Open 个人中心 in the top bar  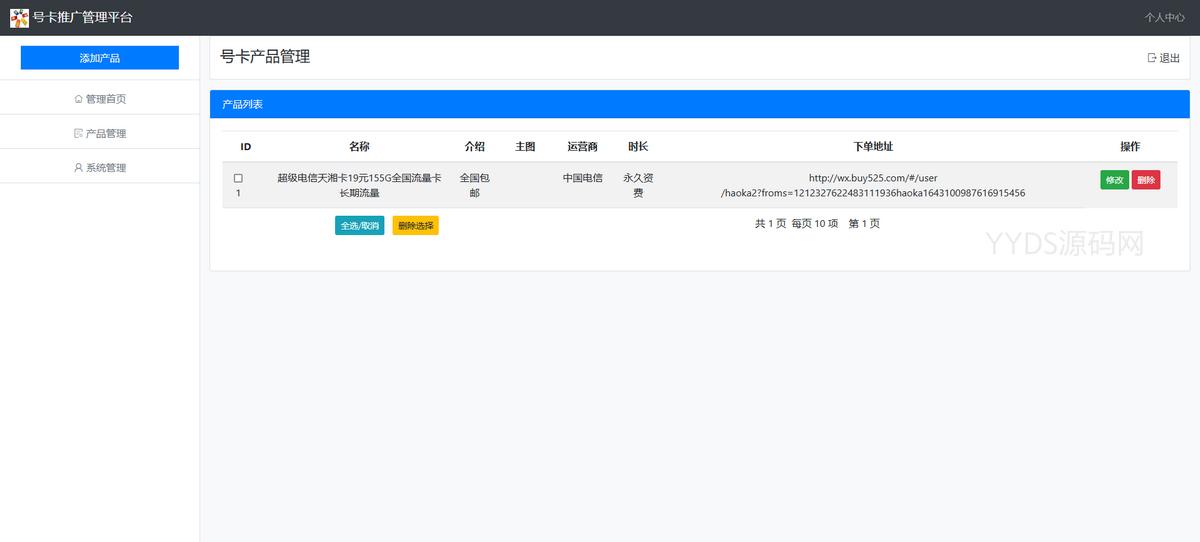pyautogui.click(x=1165, y=18)
